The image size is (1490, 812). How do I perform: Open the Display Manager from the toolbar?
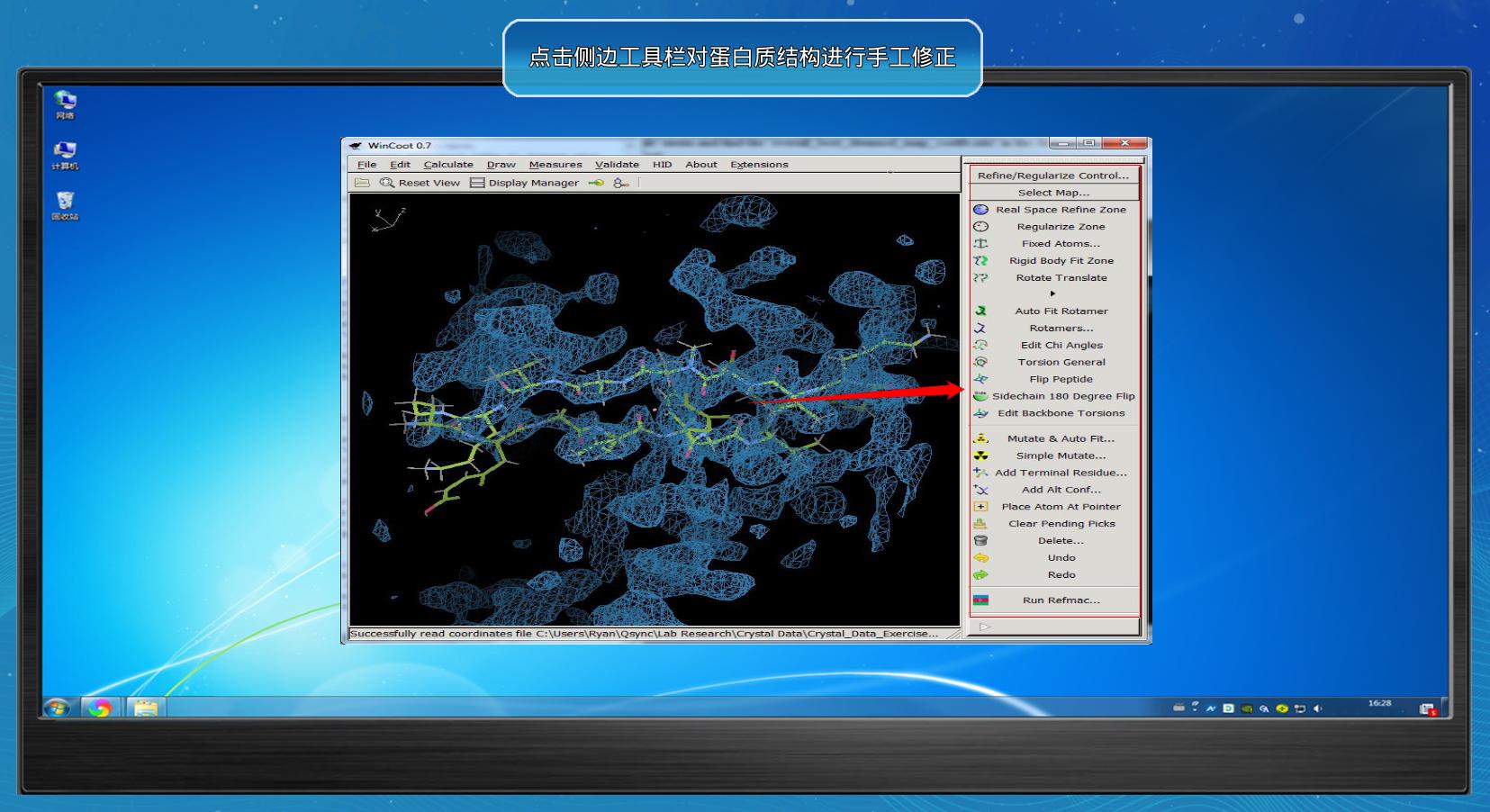[525, 183]
